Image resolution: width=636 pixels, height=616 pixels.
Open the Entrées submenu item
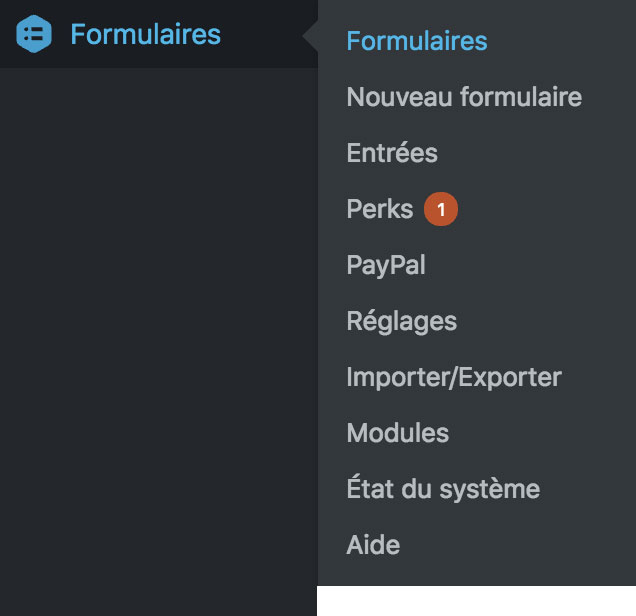pyautogui.click(x=391, y=153)
